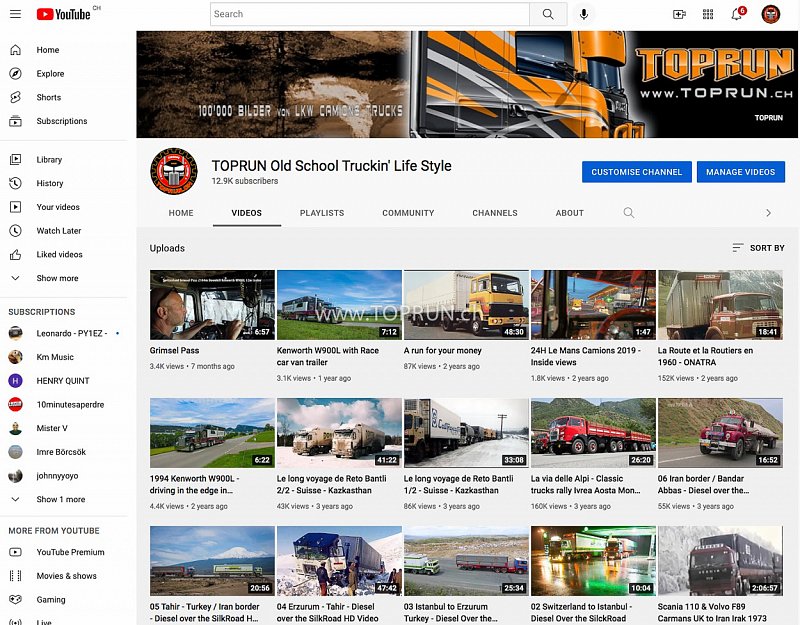Select the VIDEOS tab
The width and height of the screenshot is (800, 625).
pos(246,213)
